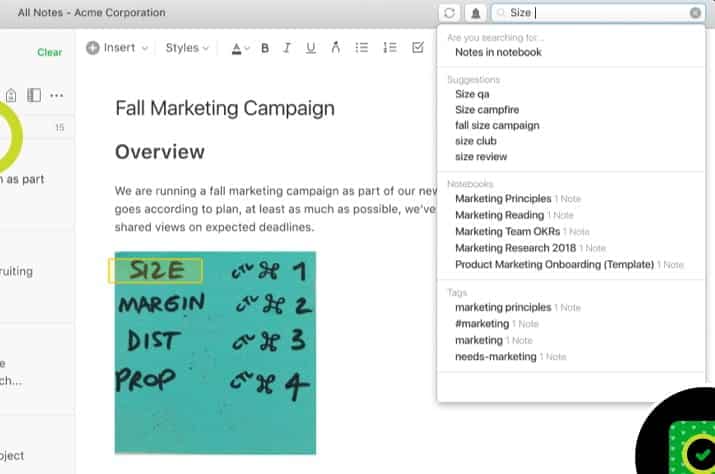Click the green Clear link

(x=49, y=52)
